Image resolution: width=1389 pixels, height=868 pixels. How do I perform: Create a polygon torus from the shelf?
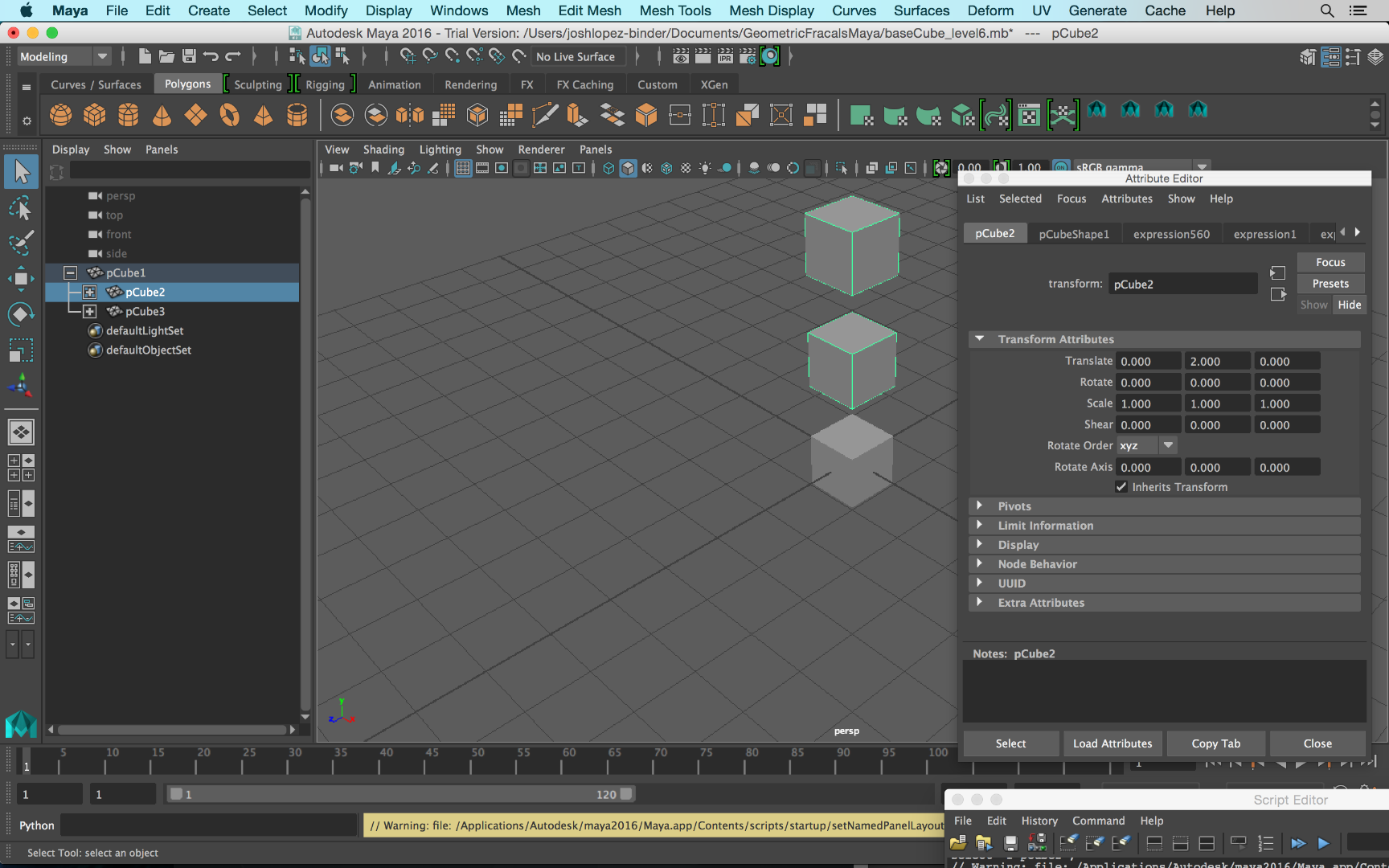(230, 115)
